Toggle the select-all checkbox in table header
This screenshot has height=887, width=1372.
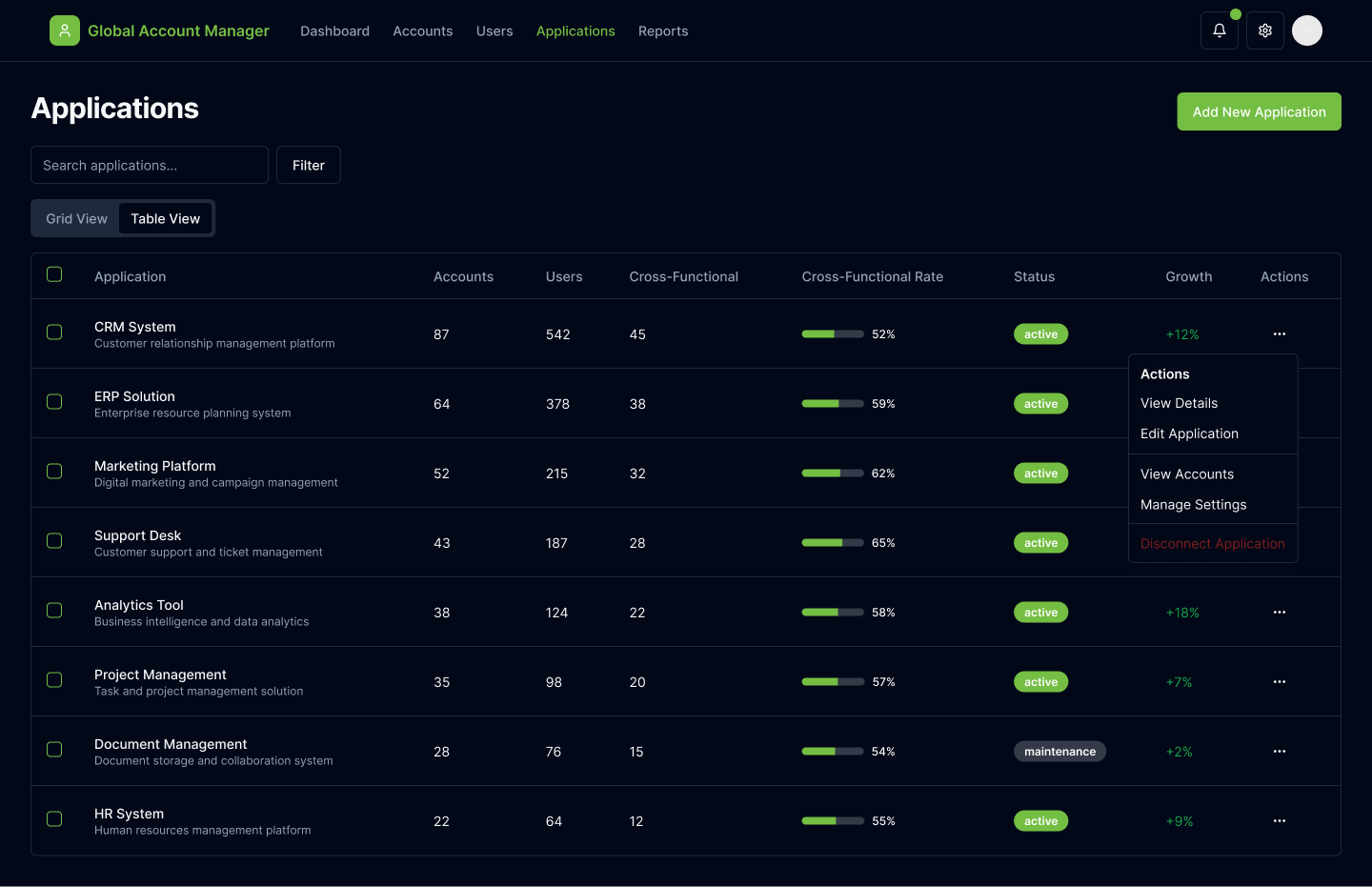[x=54, y=274]
